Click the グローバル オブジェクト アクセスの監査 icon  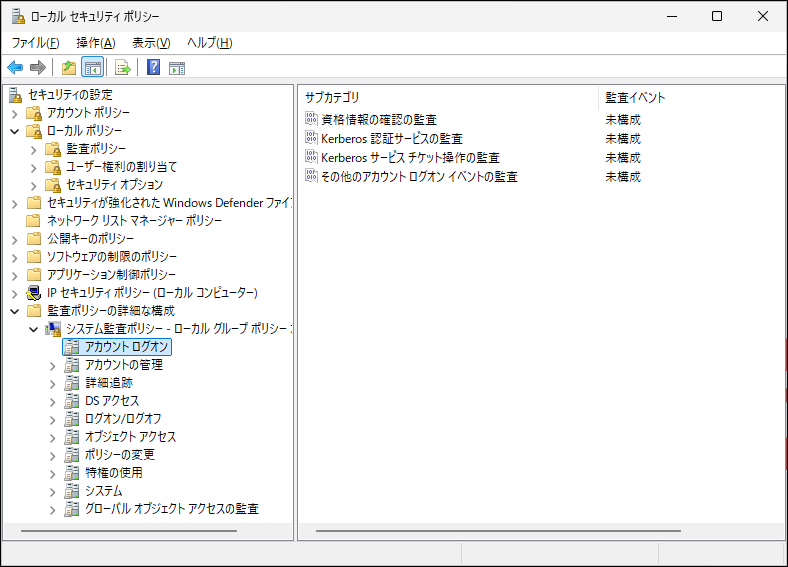click(x=72, y=509)
